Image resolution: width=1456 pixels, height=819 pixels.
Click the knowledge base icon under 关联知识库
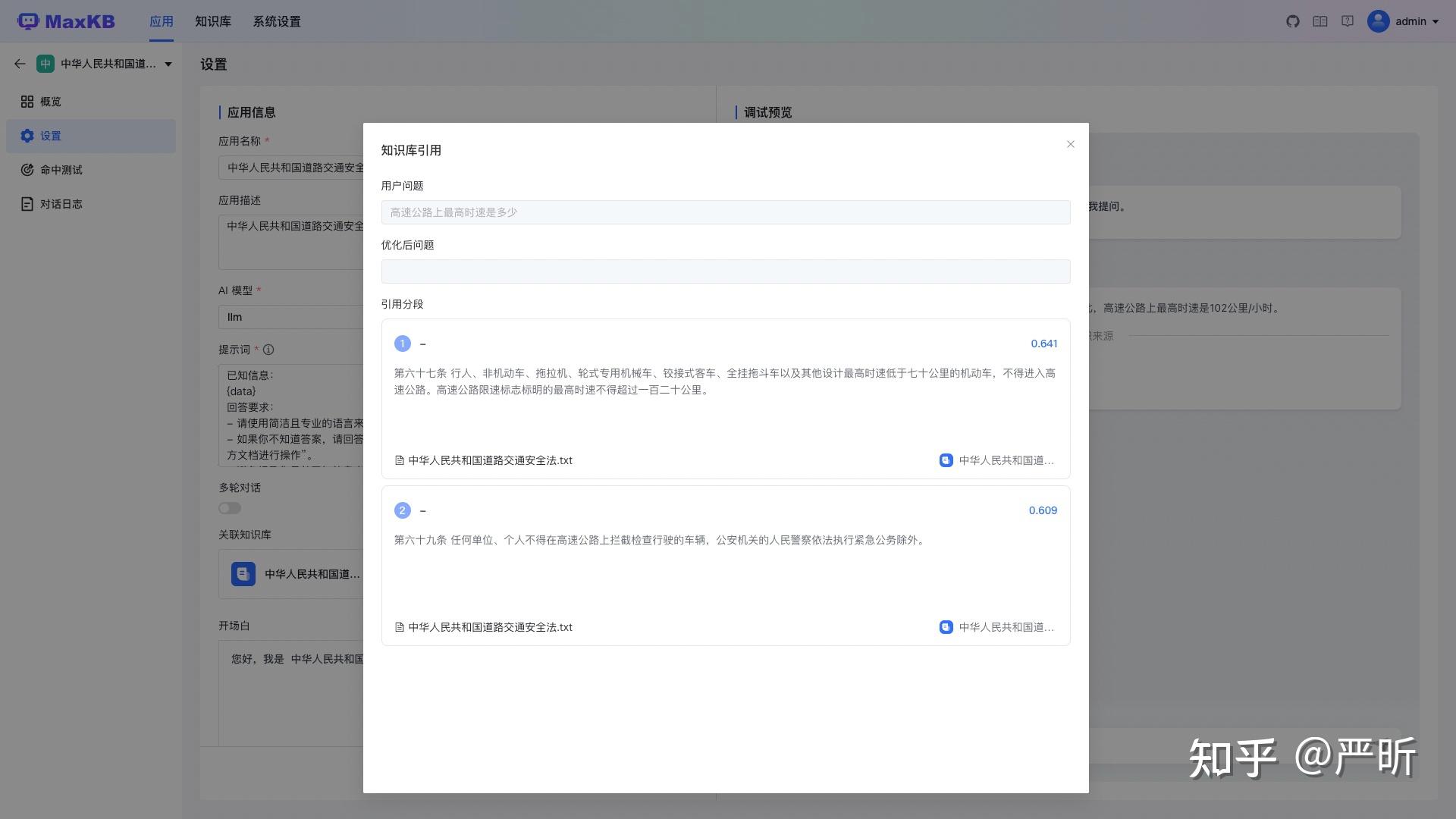[x=243, y=574]
